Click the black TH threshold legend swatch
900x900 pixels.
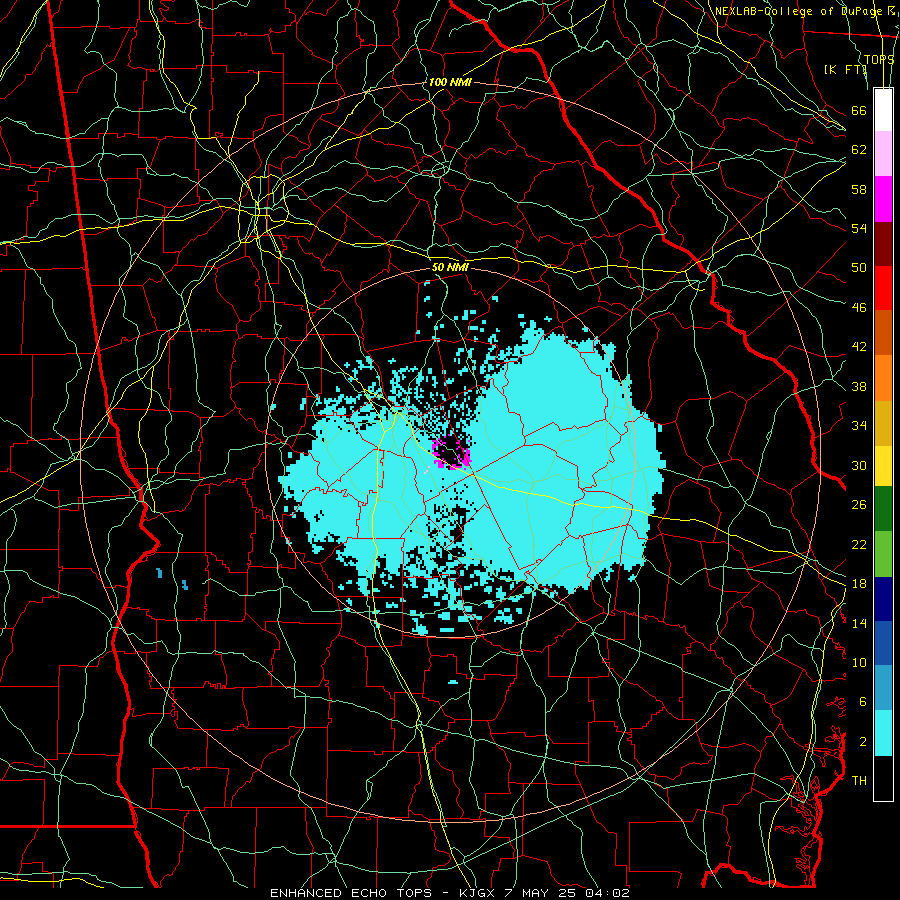(x=883, y=778)
